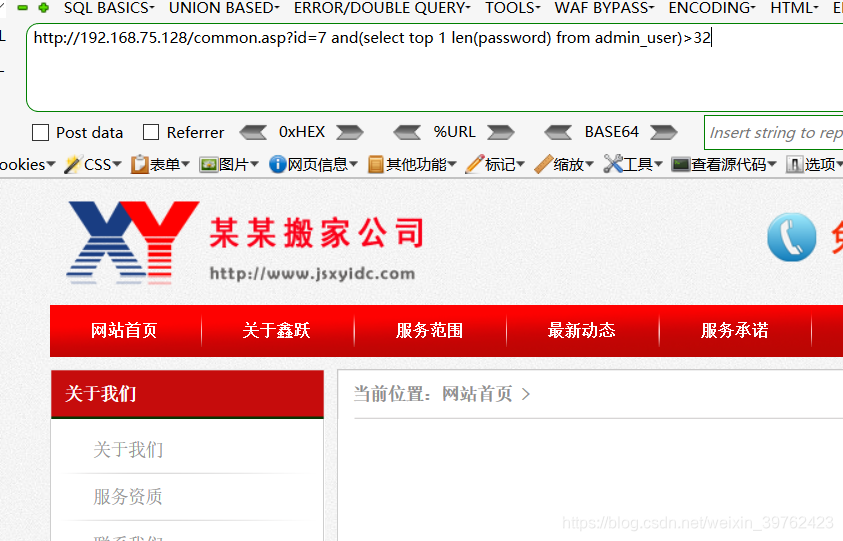Click the 某某搬家公司 company title

point(317,233)
